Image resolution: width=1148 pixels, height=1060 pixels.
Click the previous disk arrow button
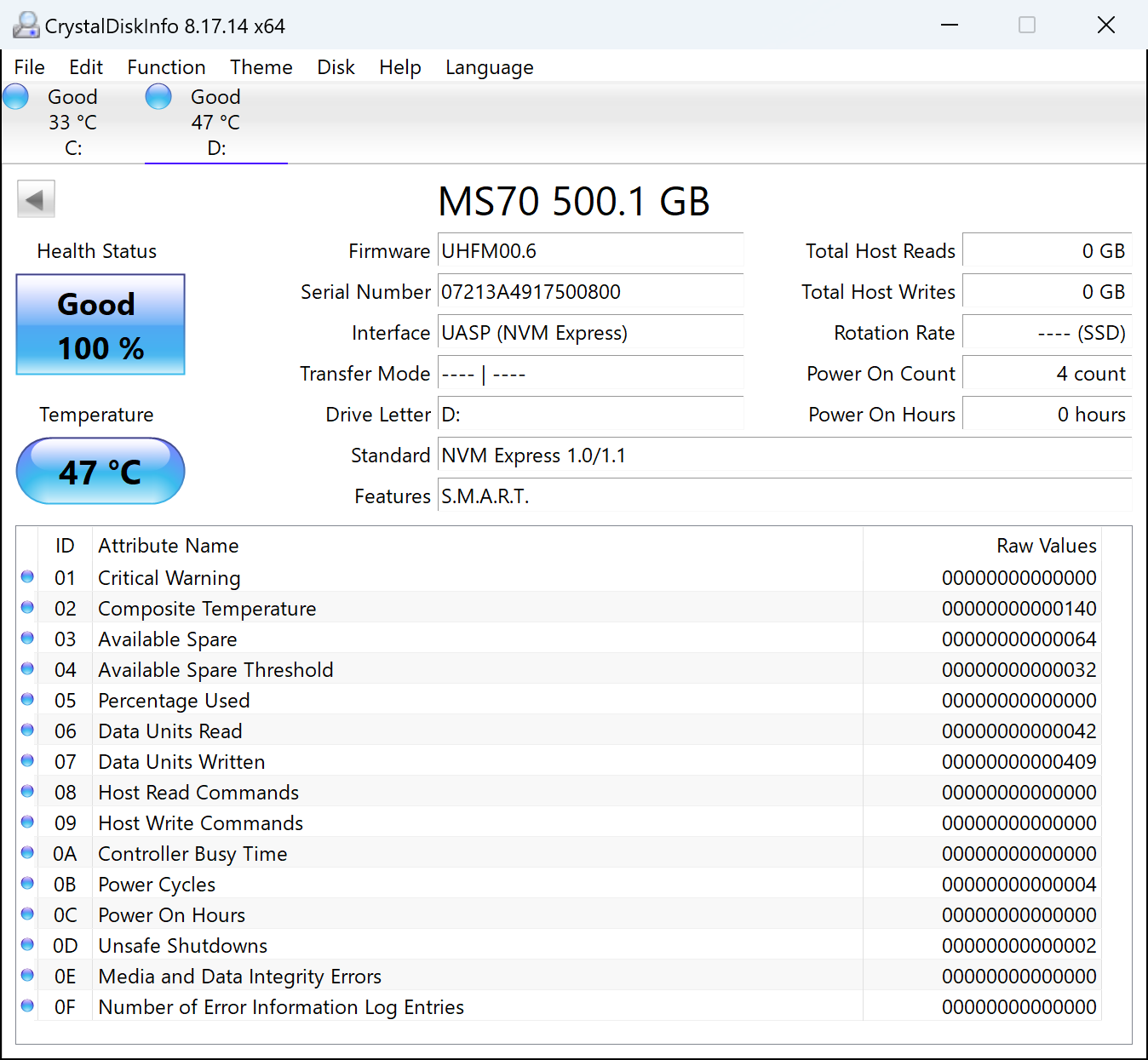(36, 199)
